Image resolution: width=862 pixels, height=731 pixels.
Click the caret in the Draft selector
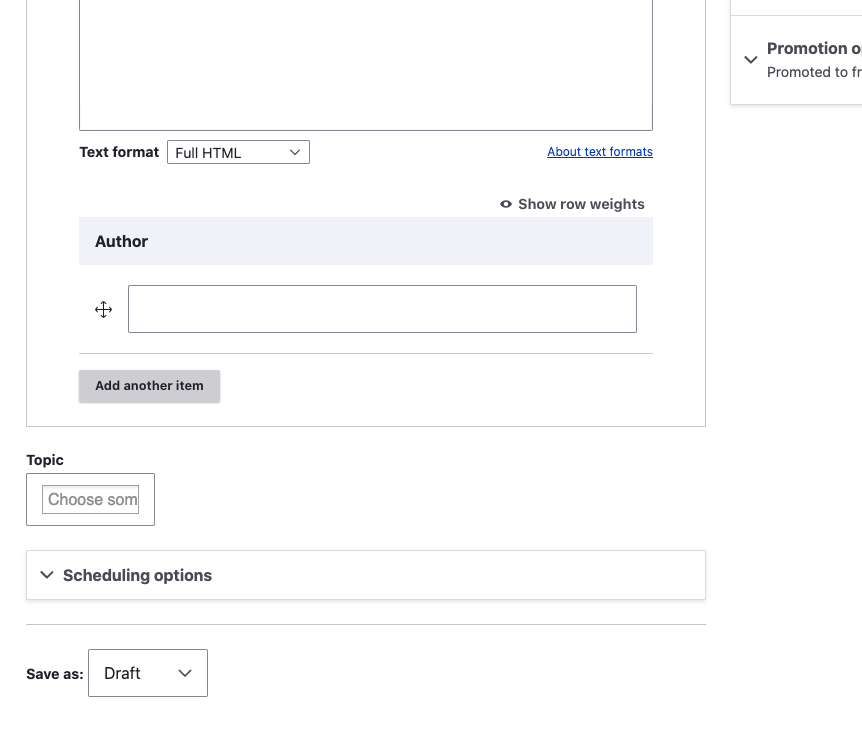click(x=185, y=673)
